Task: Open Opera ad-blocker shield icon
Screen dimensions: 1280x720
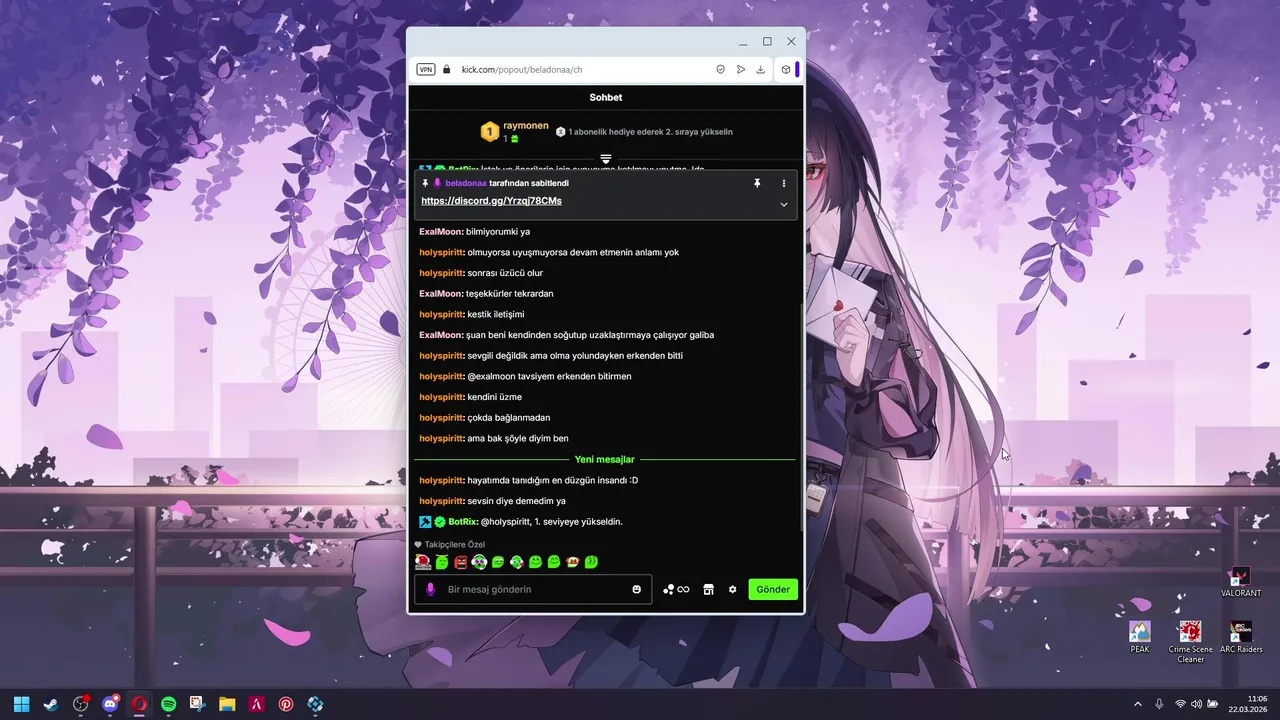Action: pyautogui.click(x=720, y=69)
